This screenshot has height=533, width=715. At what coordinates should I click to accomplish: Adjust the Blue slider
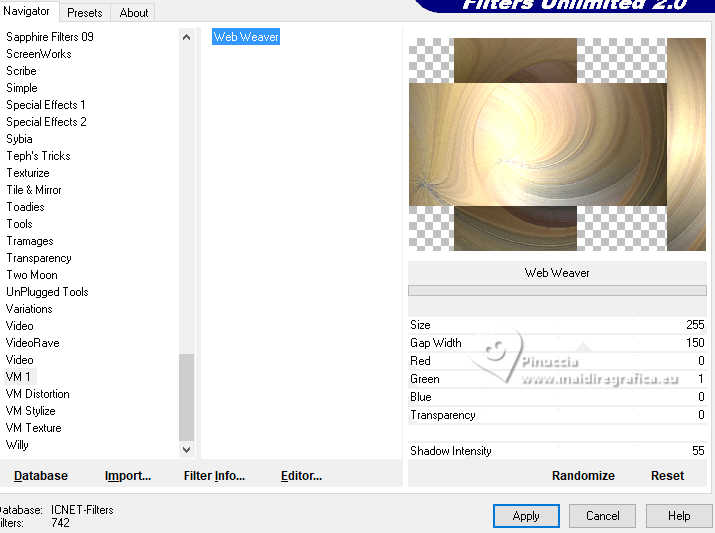(557, 397)
